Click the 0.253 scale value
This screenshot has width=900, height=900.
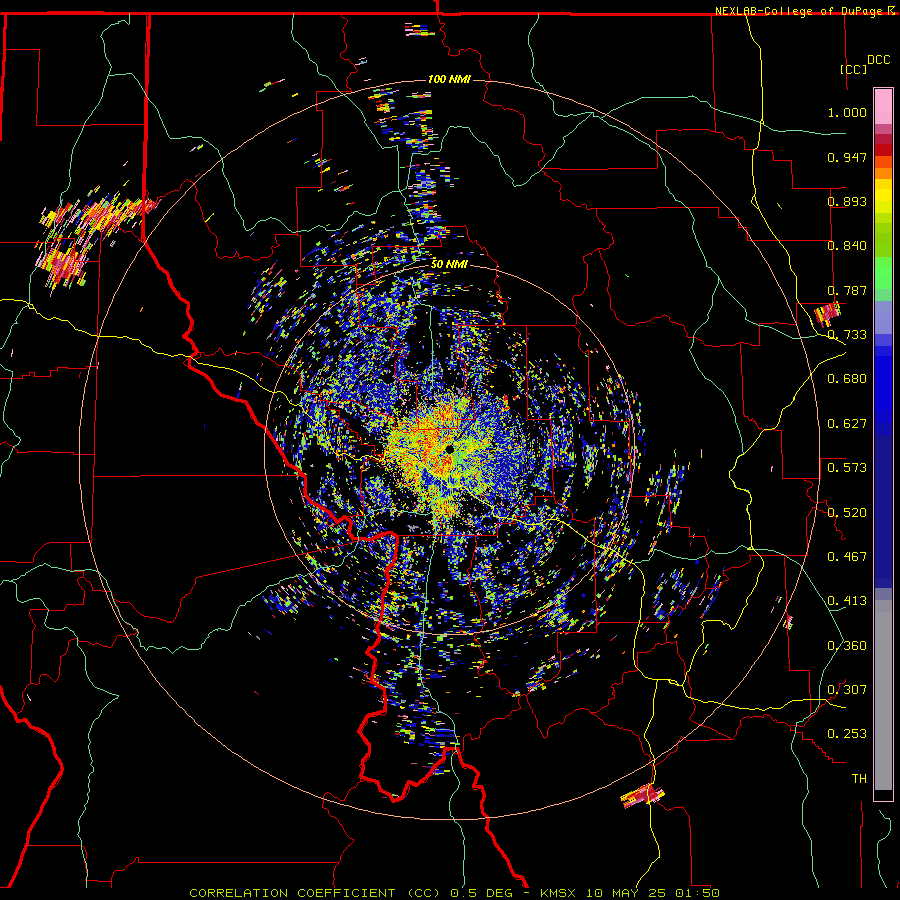tap(847, 734)
